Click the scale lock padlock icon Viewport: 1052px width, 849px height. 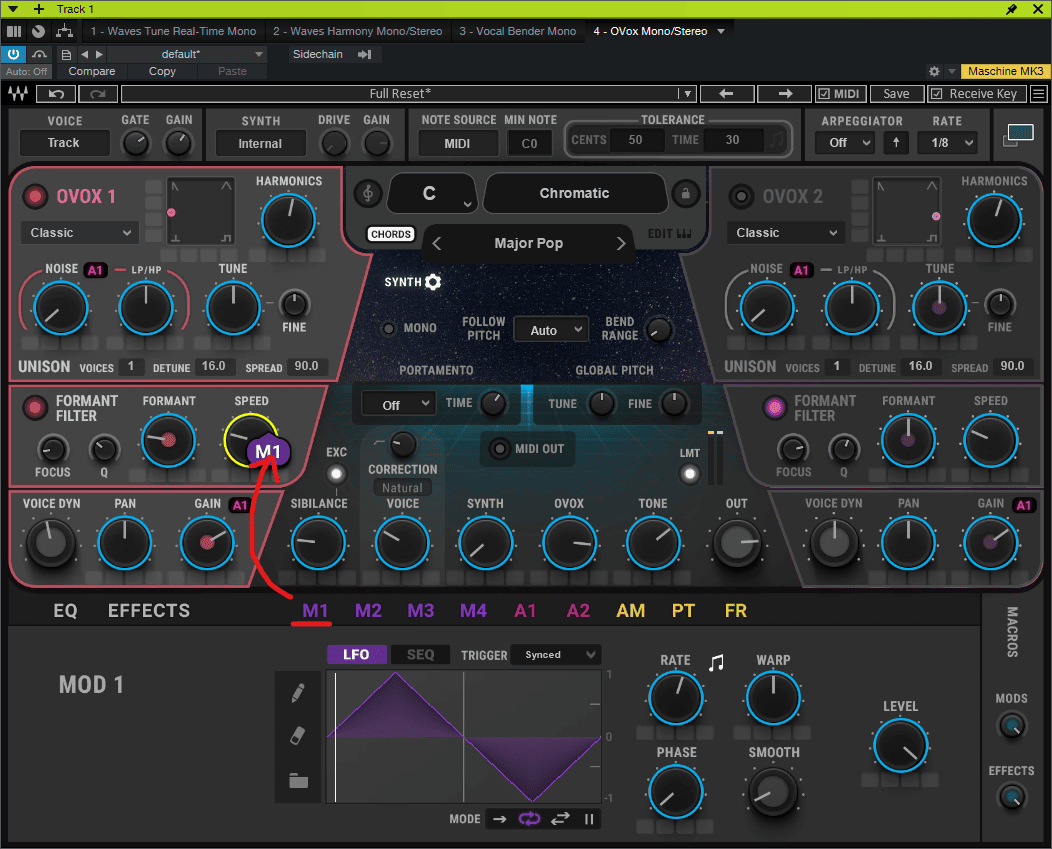tap(685, 193)
